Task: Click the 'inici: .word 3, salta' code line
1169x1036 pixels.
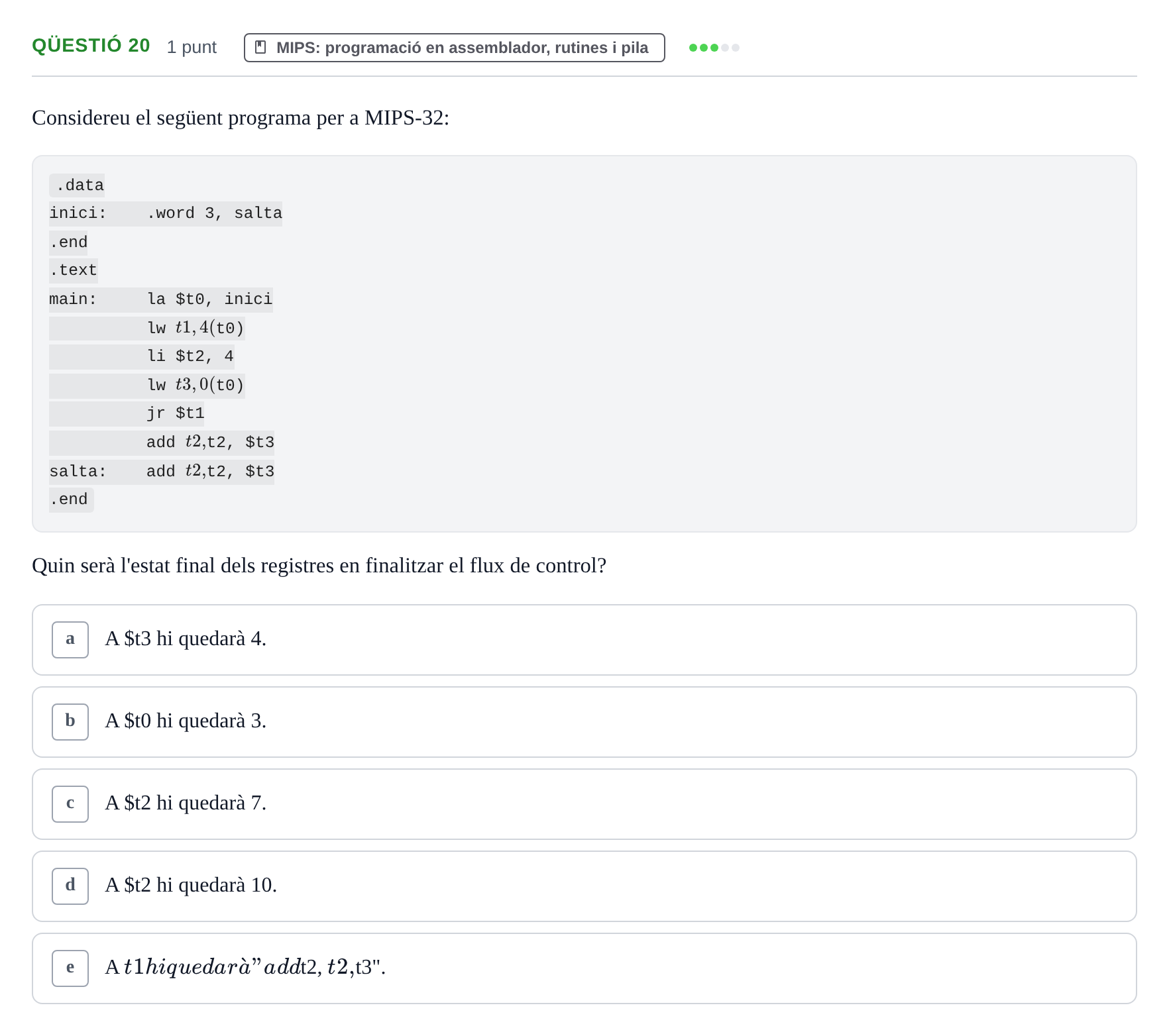Action: [166, 213]
